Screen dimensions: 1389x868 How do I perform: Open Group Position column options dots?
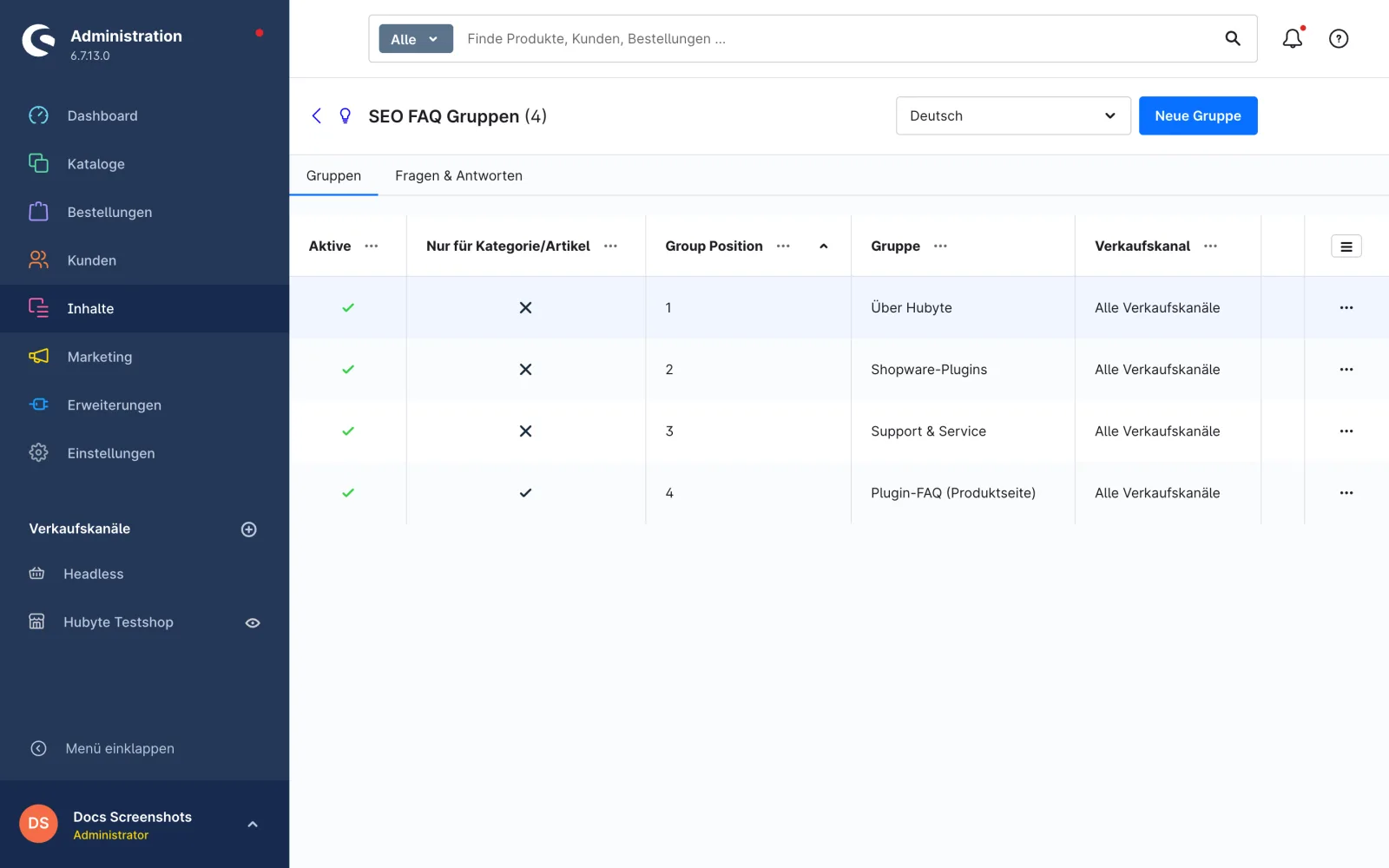click(x=783, y=247)
